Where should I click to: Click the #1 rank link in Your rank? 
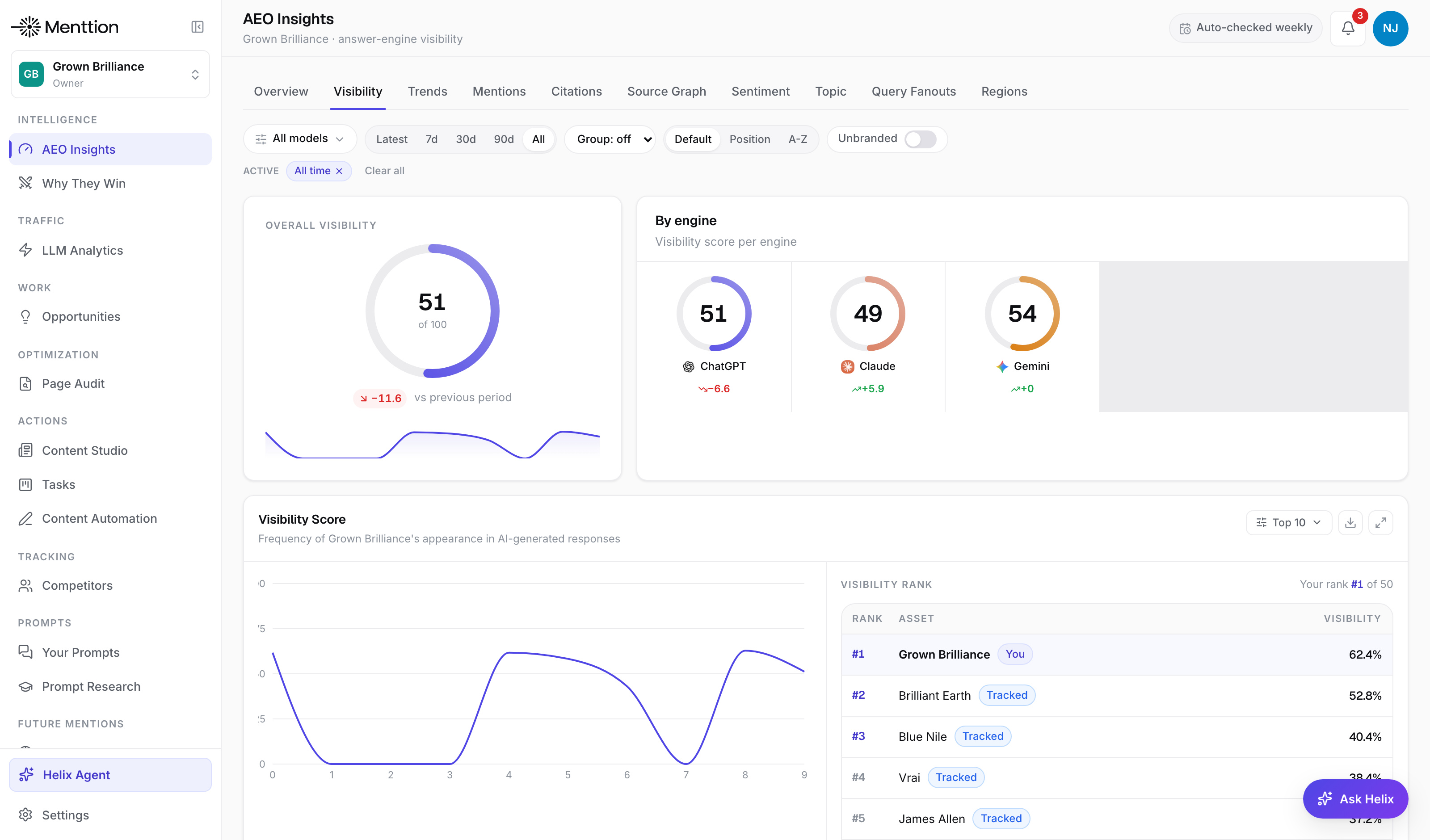pos(1357,584)
